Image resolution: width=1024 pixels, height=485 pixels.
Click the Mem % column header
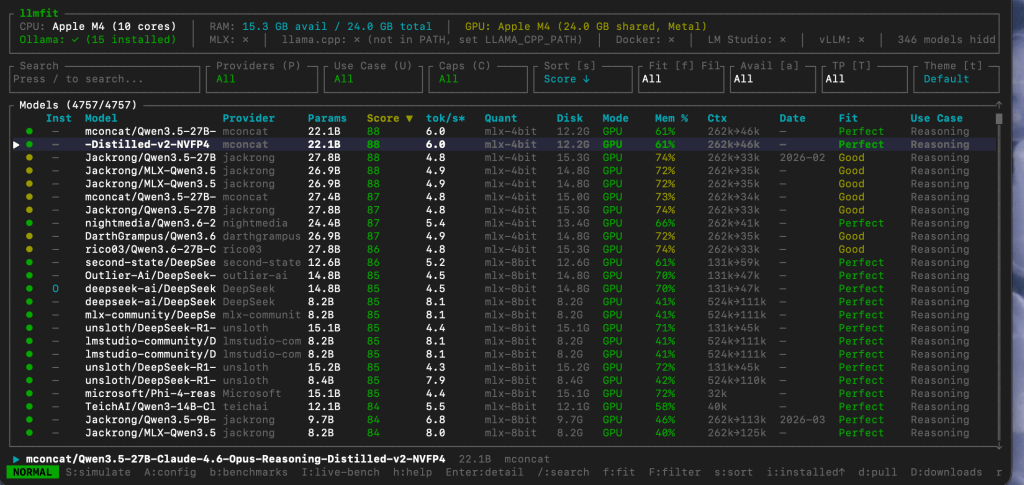671,118
